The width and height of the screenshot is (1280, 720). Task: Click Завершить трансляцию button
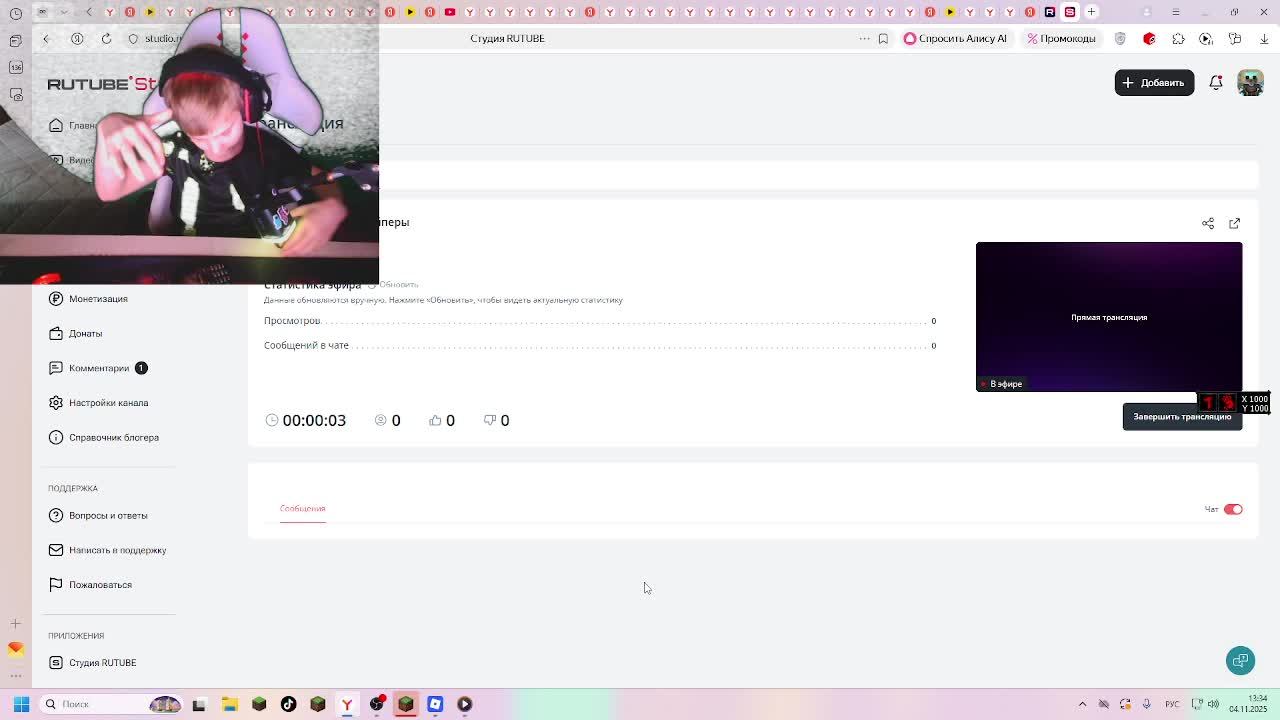1182,417
